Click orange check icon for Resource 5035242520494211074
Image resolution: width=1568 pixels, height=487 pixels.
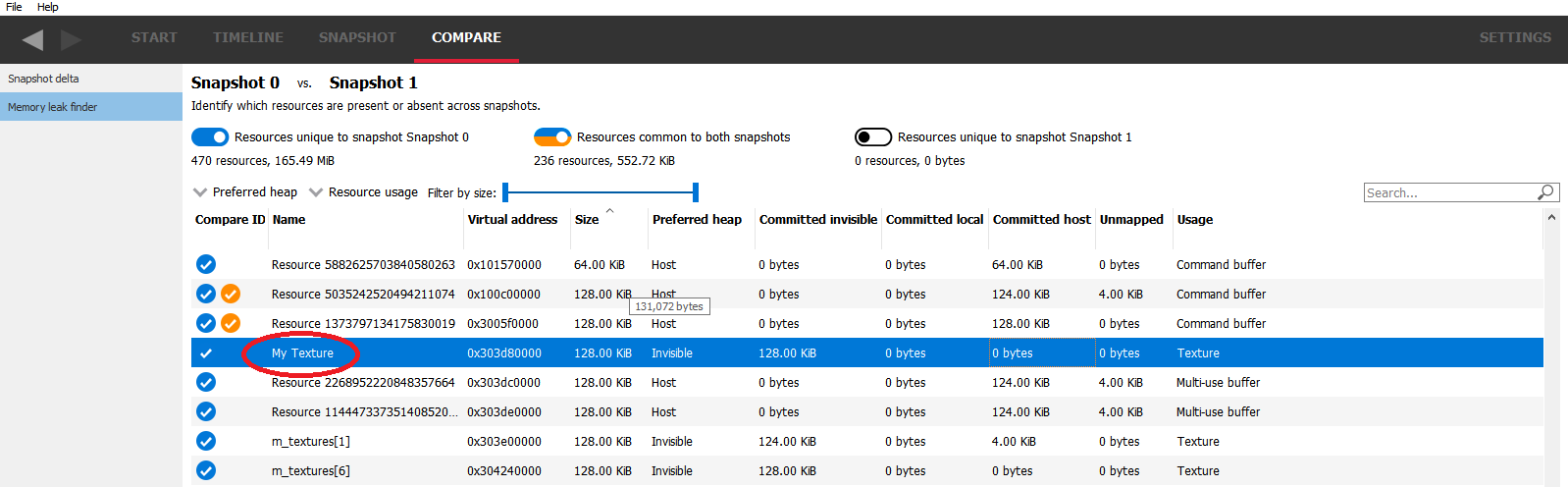[x=231, y=294]
